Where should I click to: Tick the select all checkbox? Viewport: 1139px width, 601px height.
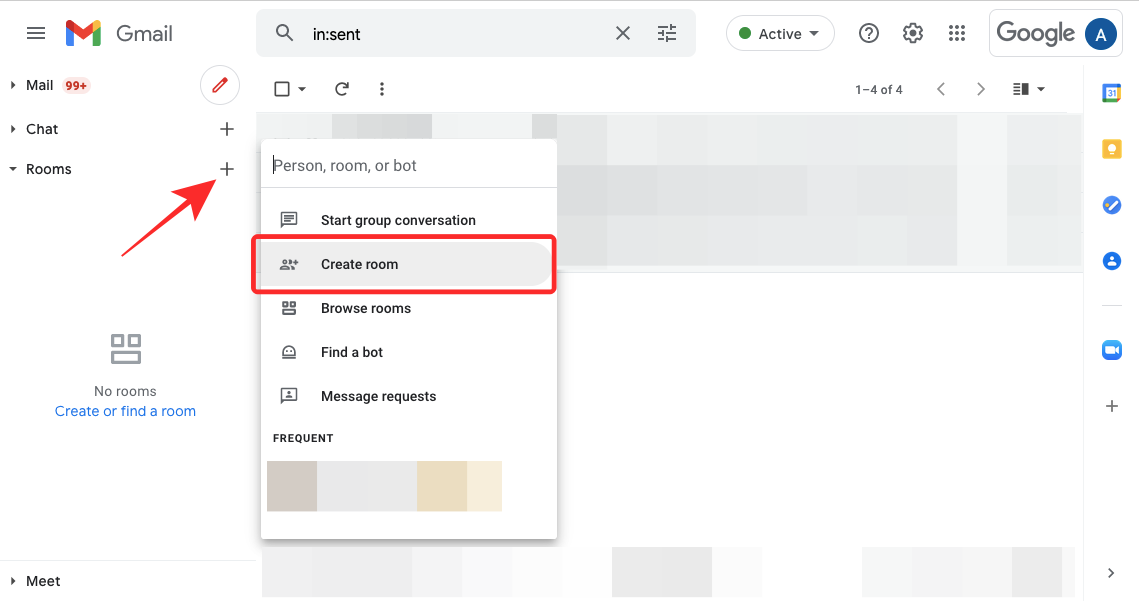[x=282, y=89]
